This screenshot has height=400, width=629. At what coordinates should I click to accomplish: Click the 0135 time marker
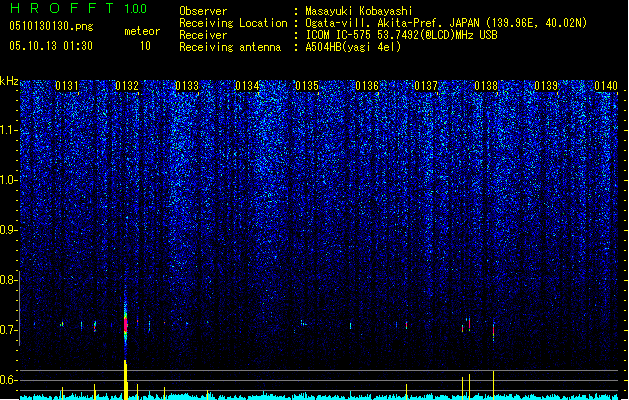[x=307, y=86]
